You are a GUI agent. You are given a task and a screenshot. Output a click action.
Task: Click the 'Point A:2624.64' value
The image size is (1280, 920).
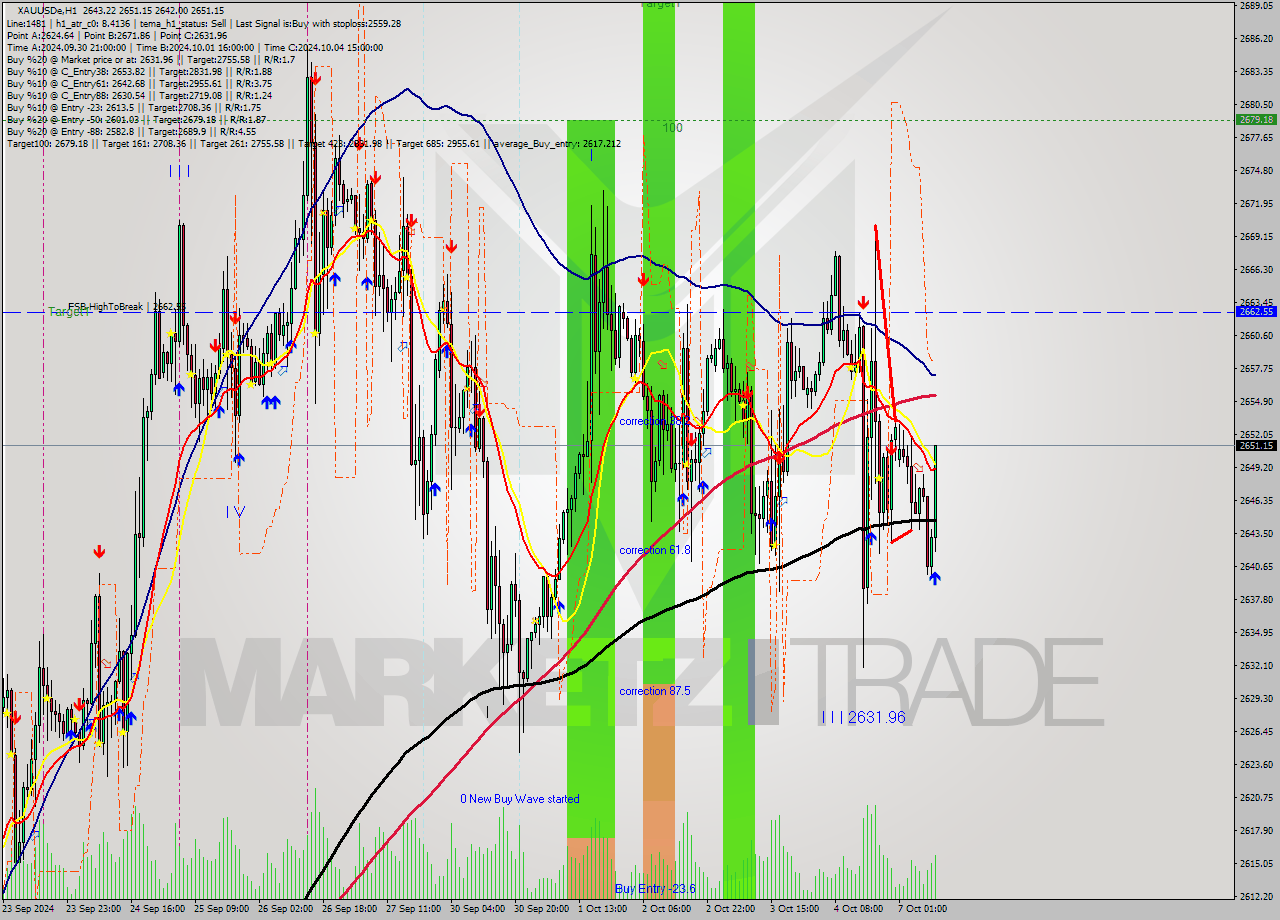coord(40,36)
